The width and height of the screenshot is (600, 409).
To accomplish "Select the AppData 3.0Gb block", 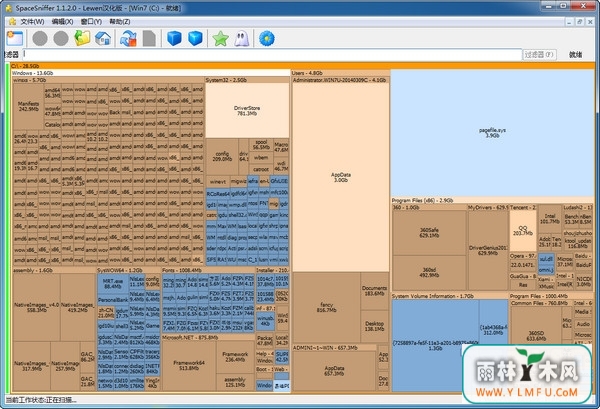I will coord(341,177).
